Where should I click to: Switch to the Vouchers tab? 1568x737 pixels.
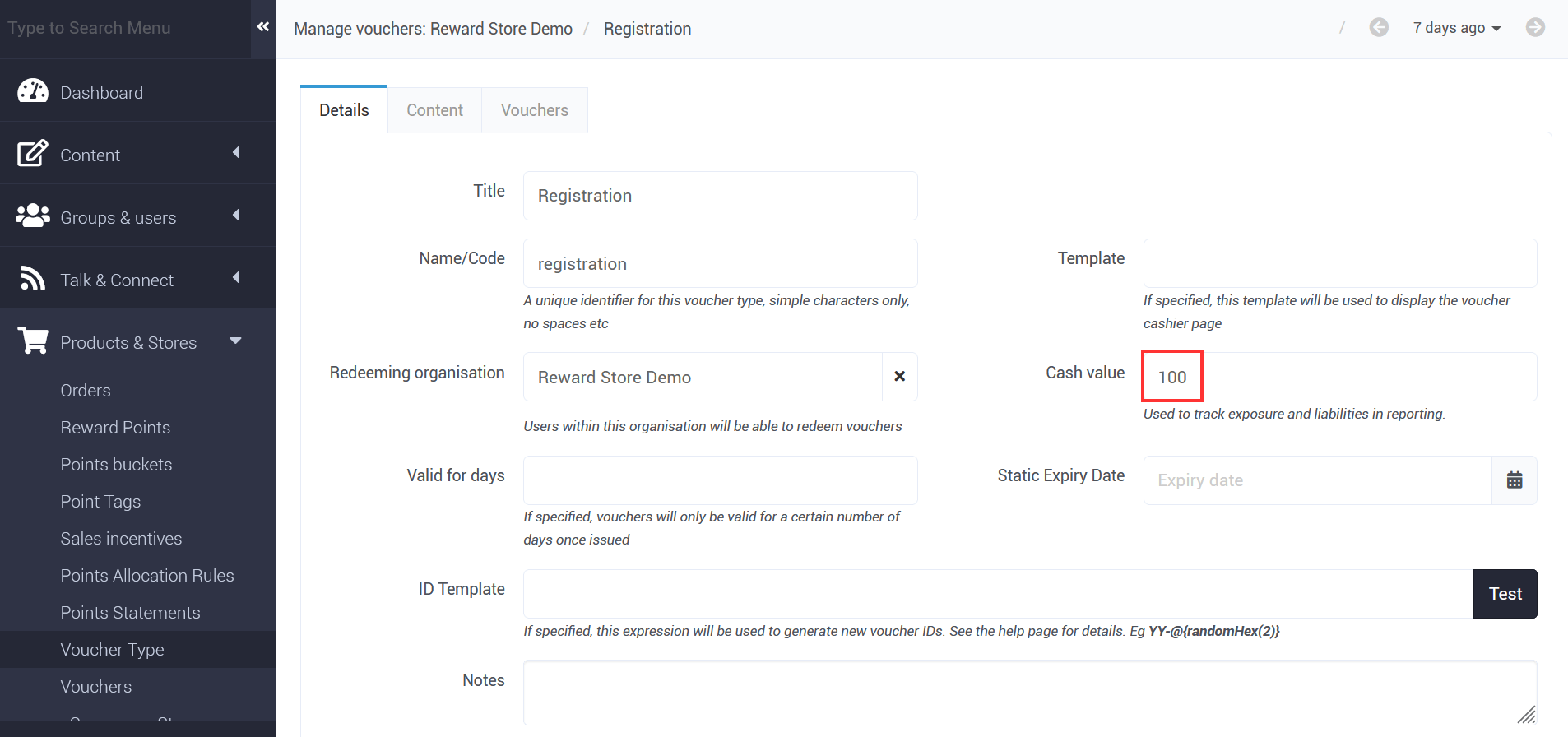(x=534, y=109)
